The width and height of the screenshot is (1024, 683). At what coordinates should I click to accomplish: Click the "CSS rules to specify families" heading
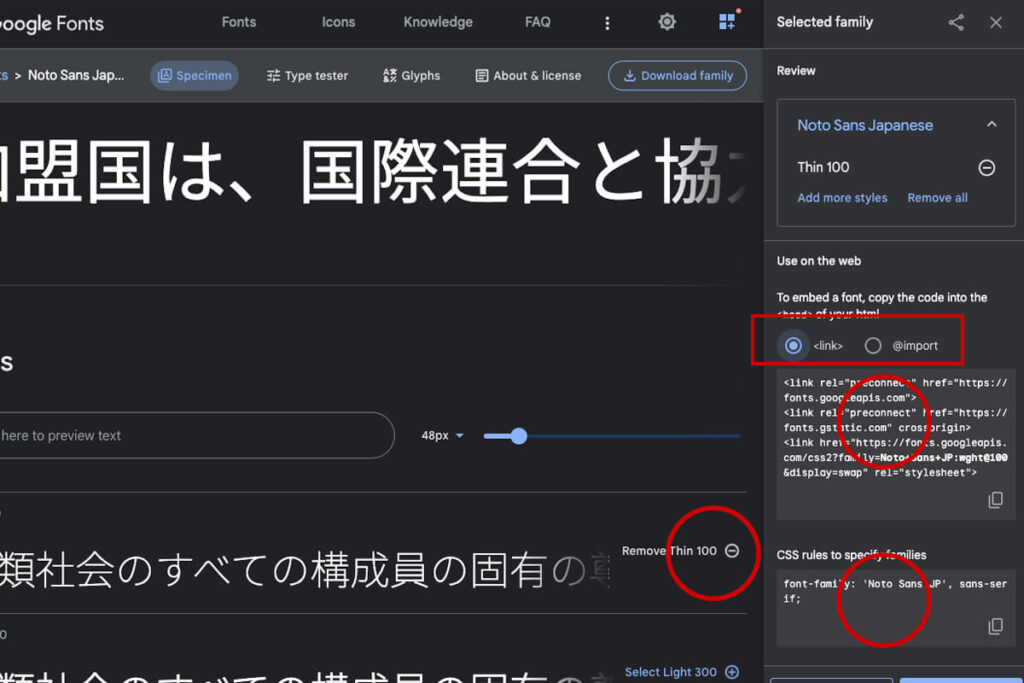[852, 555]
